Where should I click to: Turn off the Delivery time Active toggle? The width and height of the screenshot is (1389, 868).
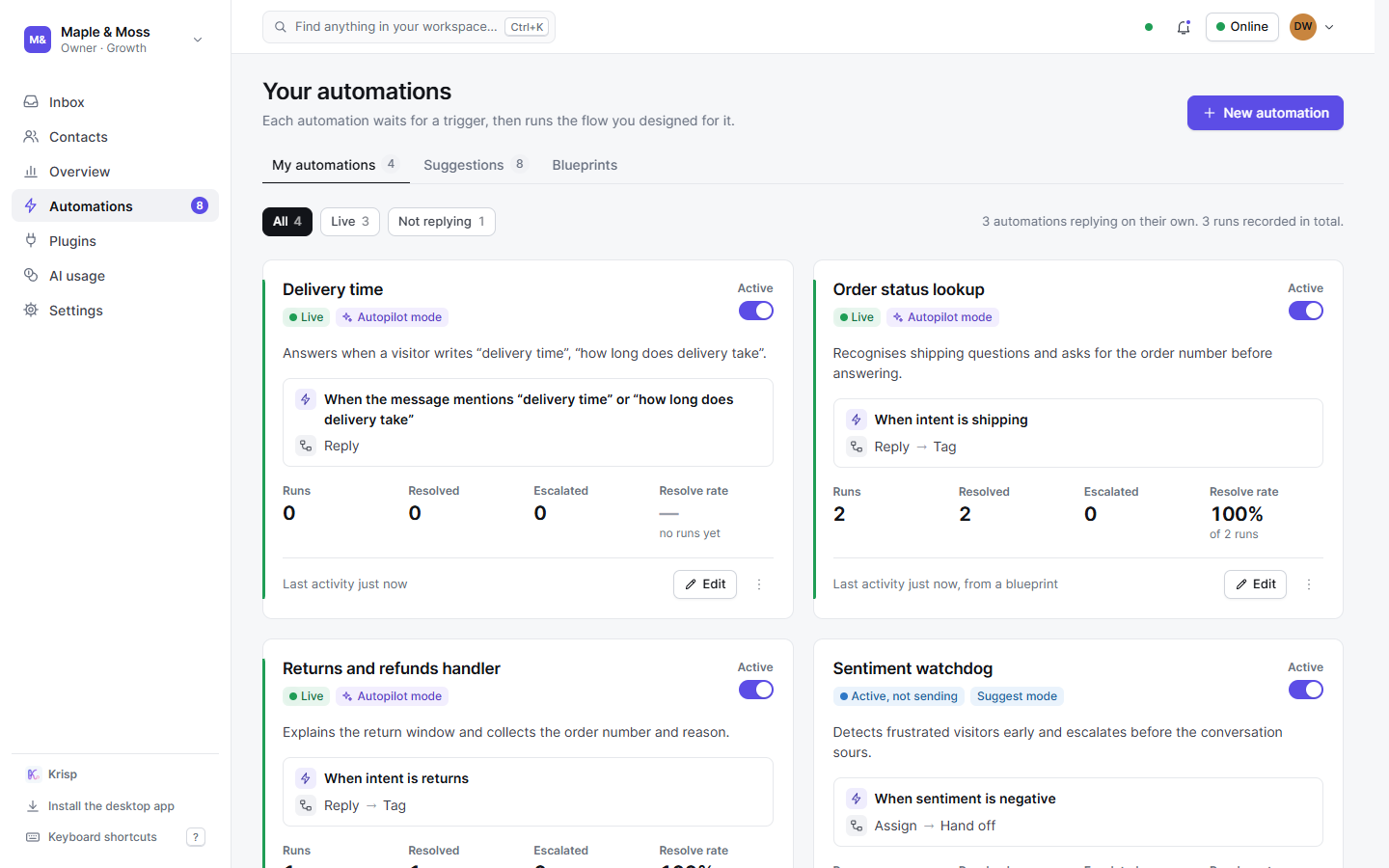tap(756, 311)
